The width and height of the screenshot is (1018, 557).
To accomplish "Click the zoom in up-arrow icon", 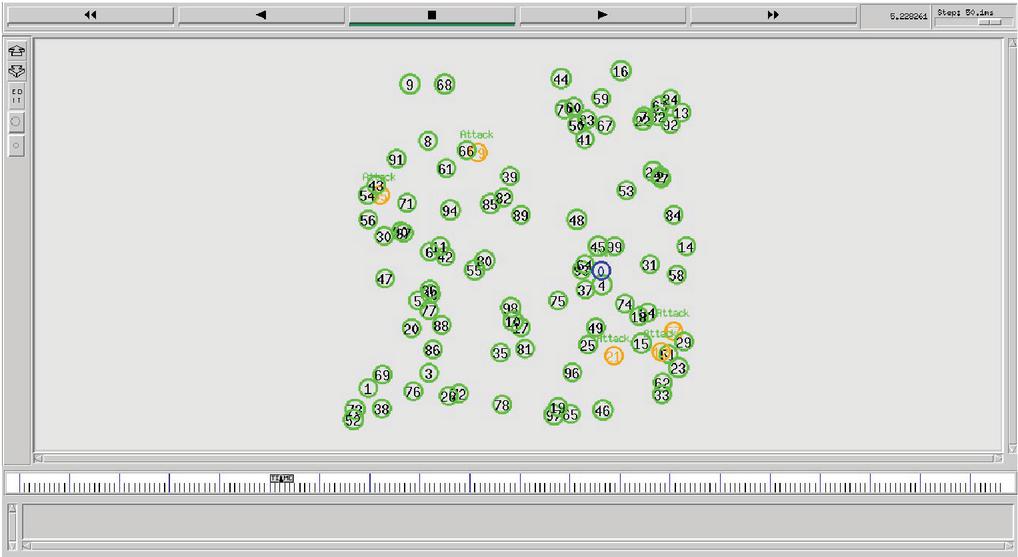I will 16,50.
